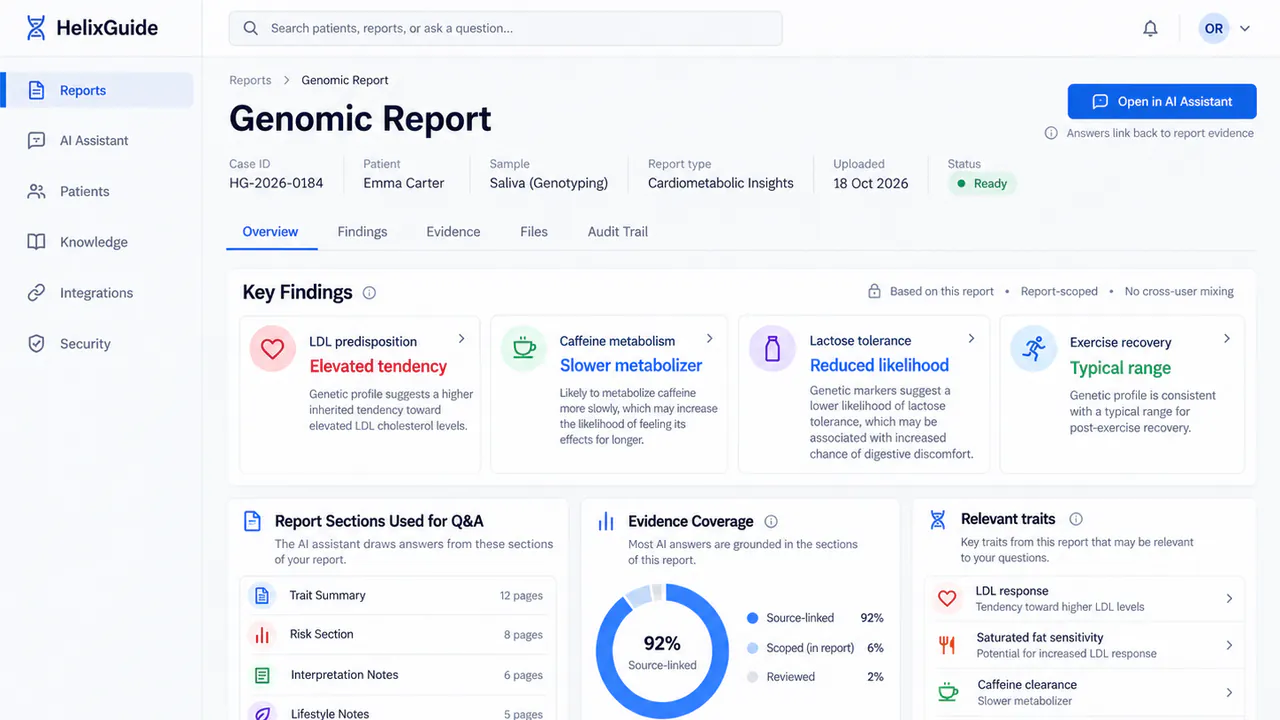Expand the LDL response trait chevron

click(x=1229, y=599)
